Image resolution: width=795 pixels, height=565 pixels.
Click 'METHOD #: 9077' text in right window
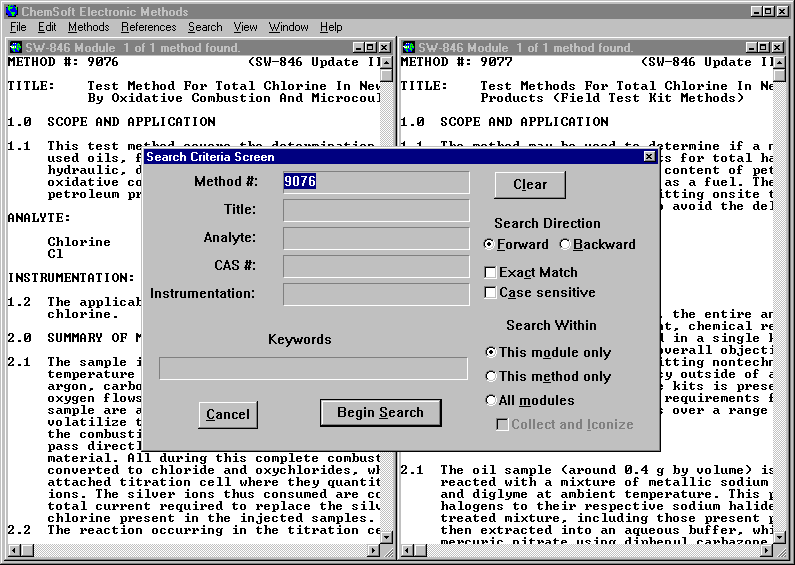click(x=456, y=62)
